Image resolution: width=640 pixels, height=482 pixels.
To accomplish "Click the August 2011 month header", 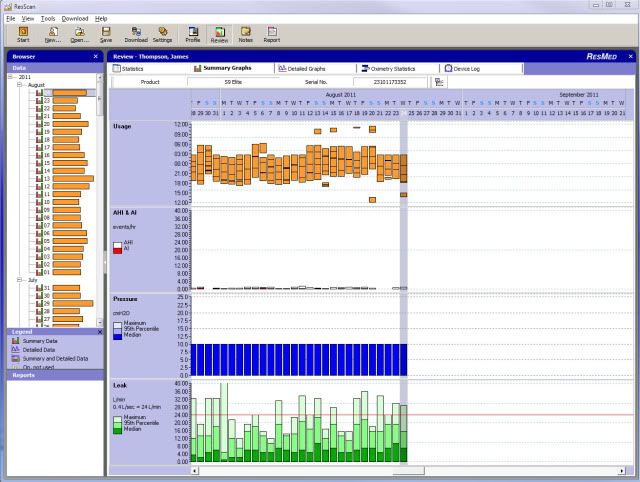I will click(340, 95).
